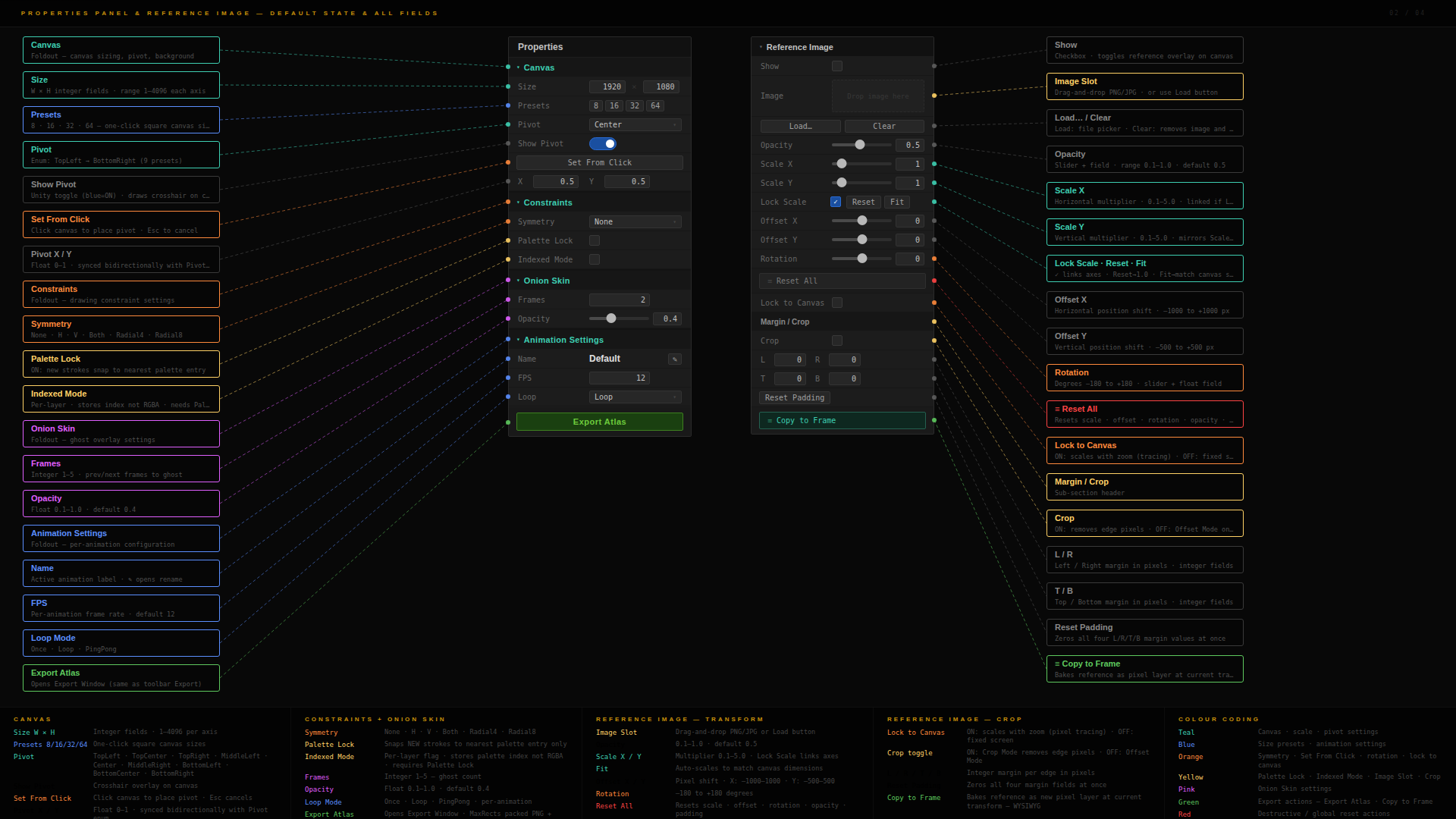Toggle the Show Pivot switch off

point(603,144)
